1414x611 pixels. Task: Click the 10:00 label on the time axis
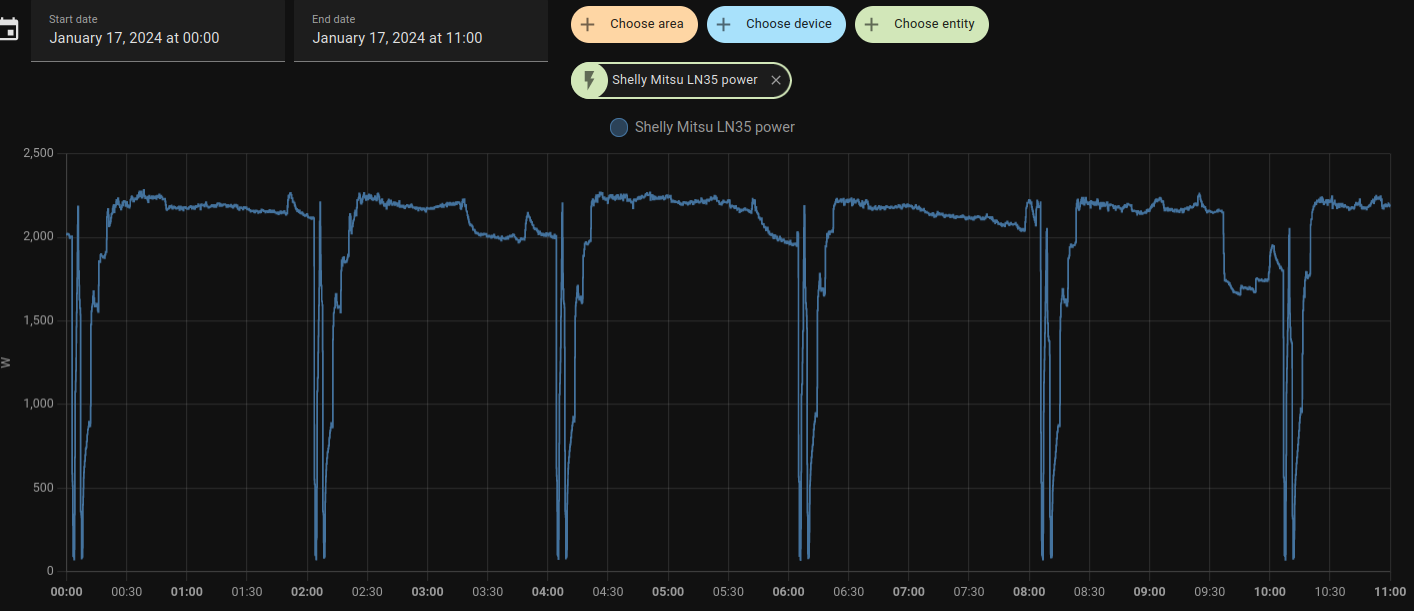point(1270,592)
